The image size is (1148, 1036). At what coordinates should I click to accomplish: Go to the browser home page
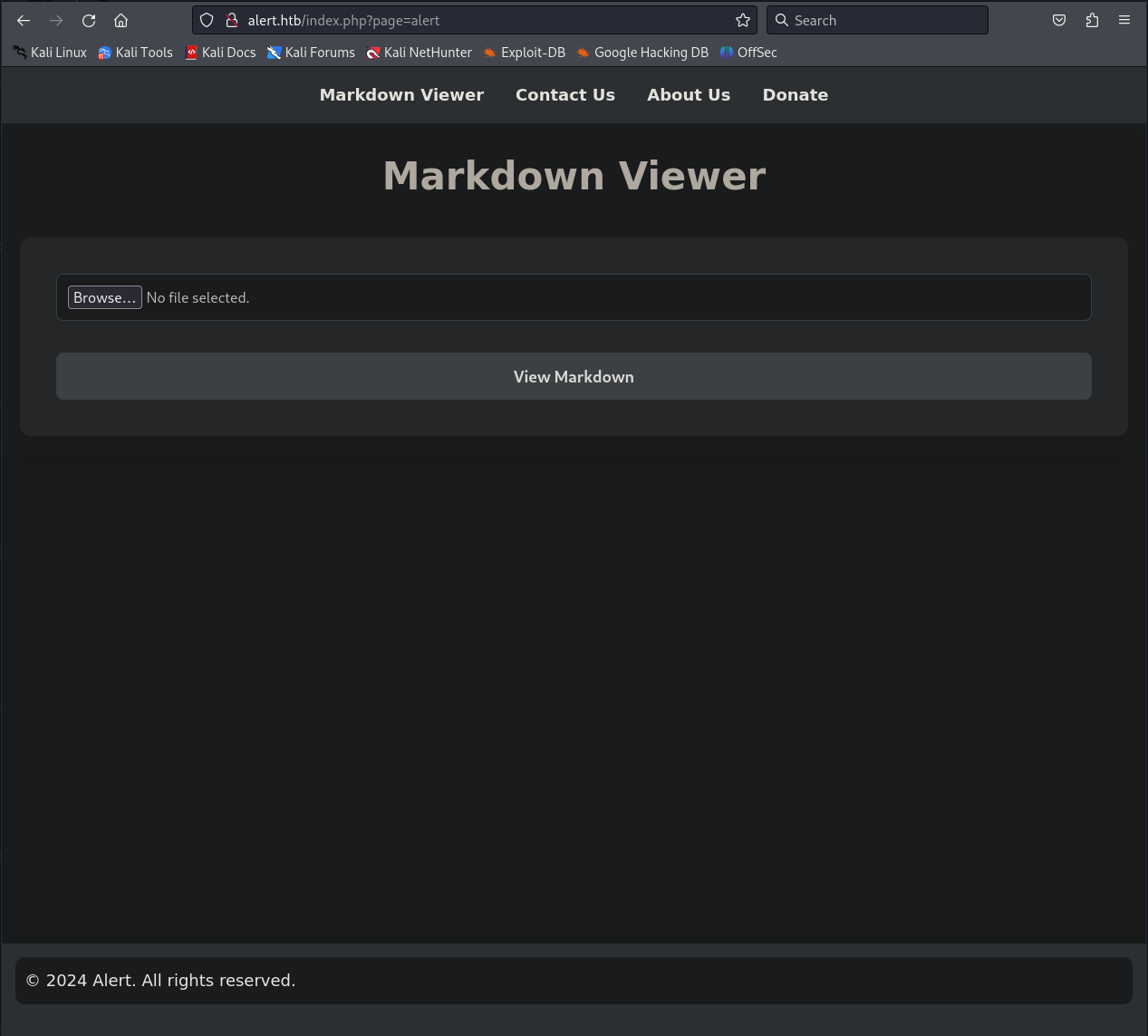click(x=121, y=20)
